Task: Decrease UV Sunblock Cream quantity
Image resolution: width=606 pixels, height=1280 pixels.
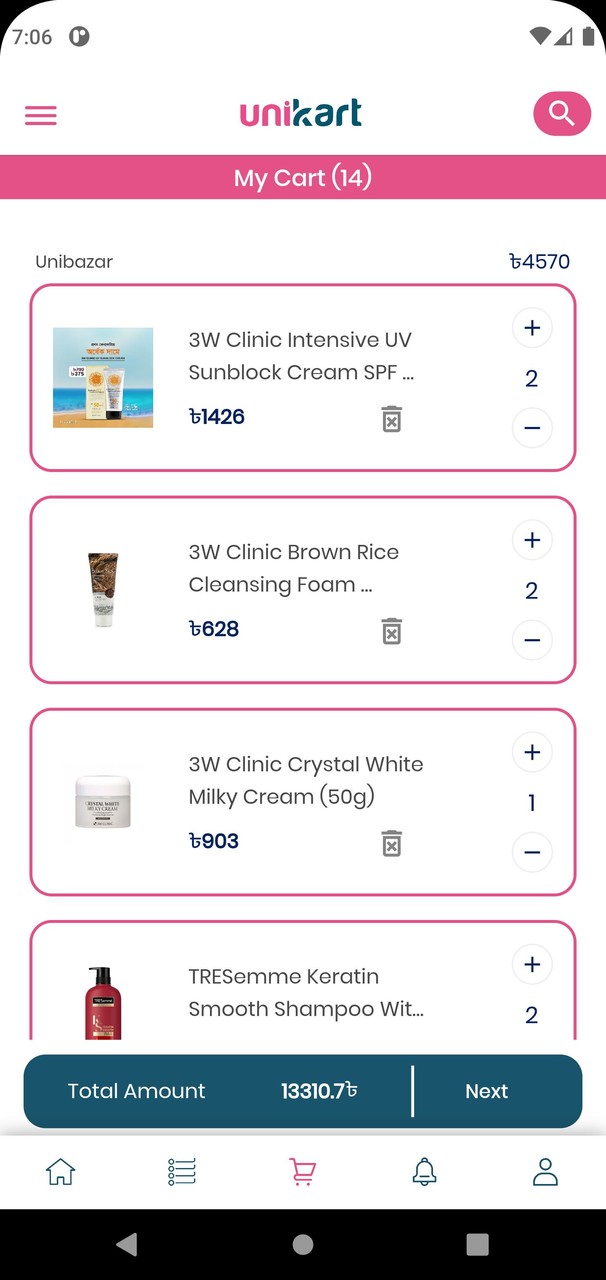Action: point(532,428)
